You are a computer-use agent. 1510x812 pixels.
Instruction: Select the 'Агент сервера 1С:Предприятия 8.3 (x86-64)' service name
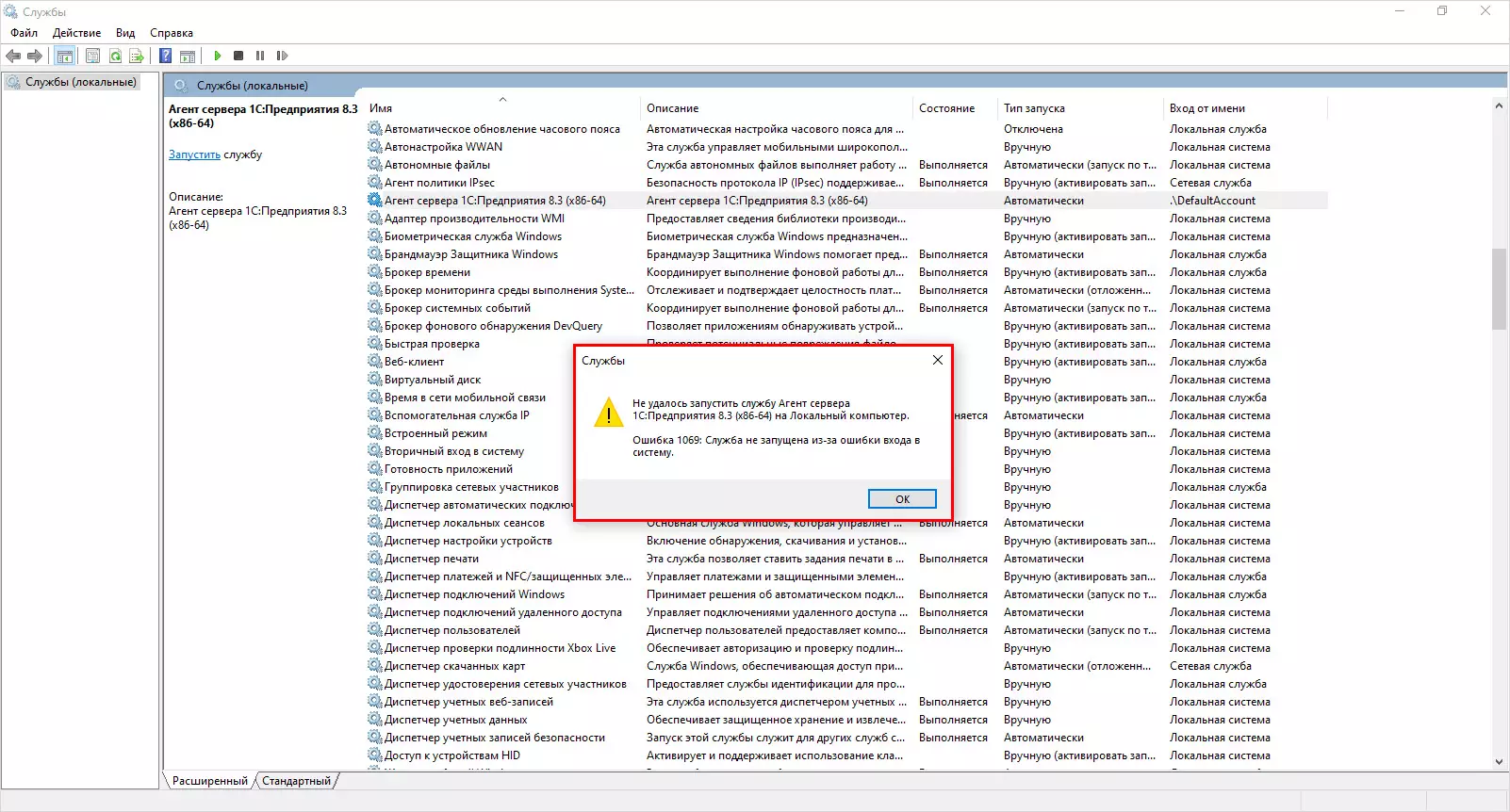495,201
